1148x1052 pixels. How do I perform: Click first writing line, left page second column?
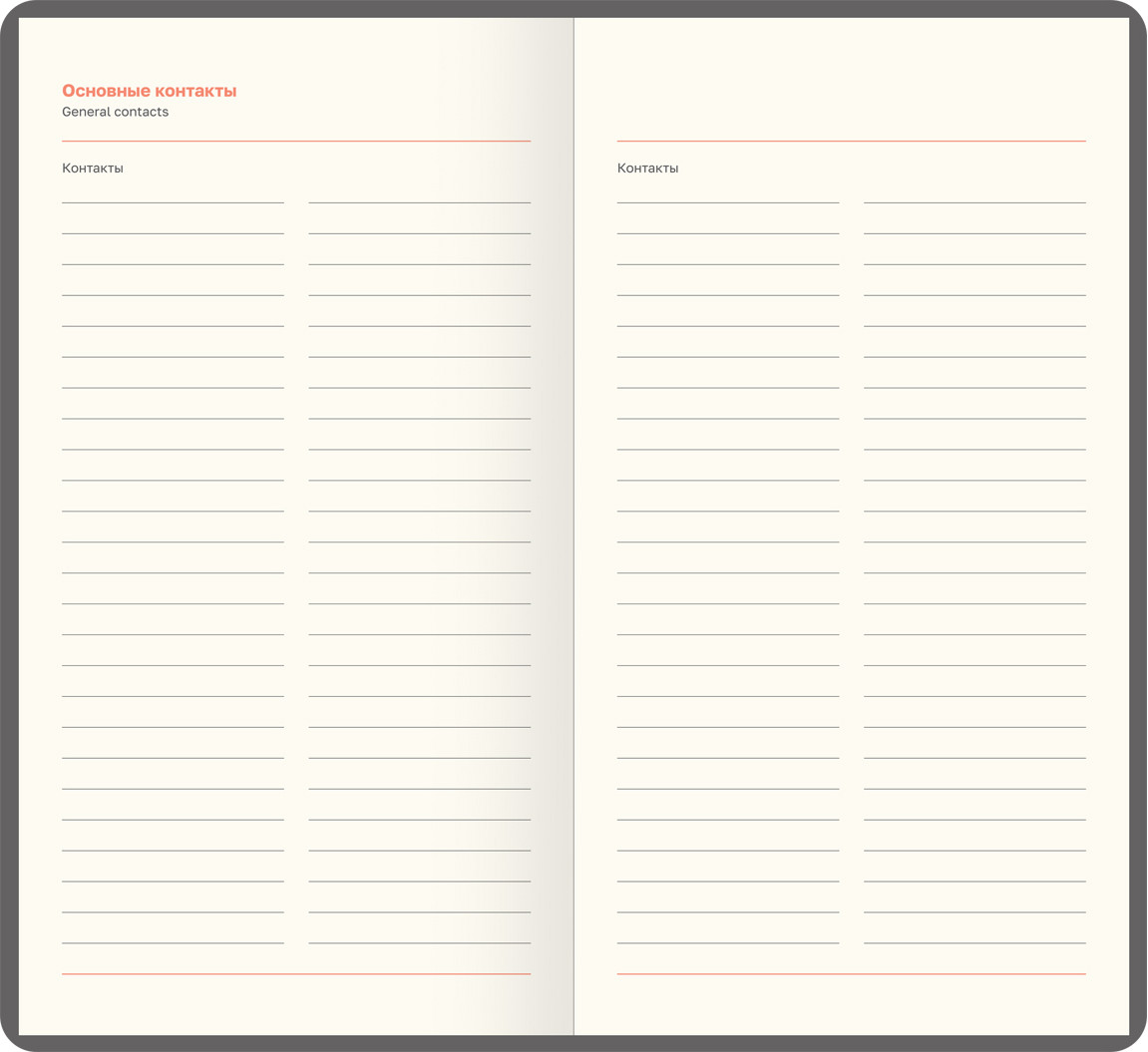click(x=419, y=202)
